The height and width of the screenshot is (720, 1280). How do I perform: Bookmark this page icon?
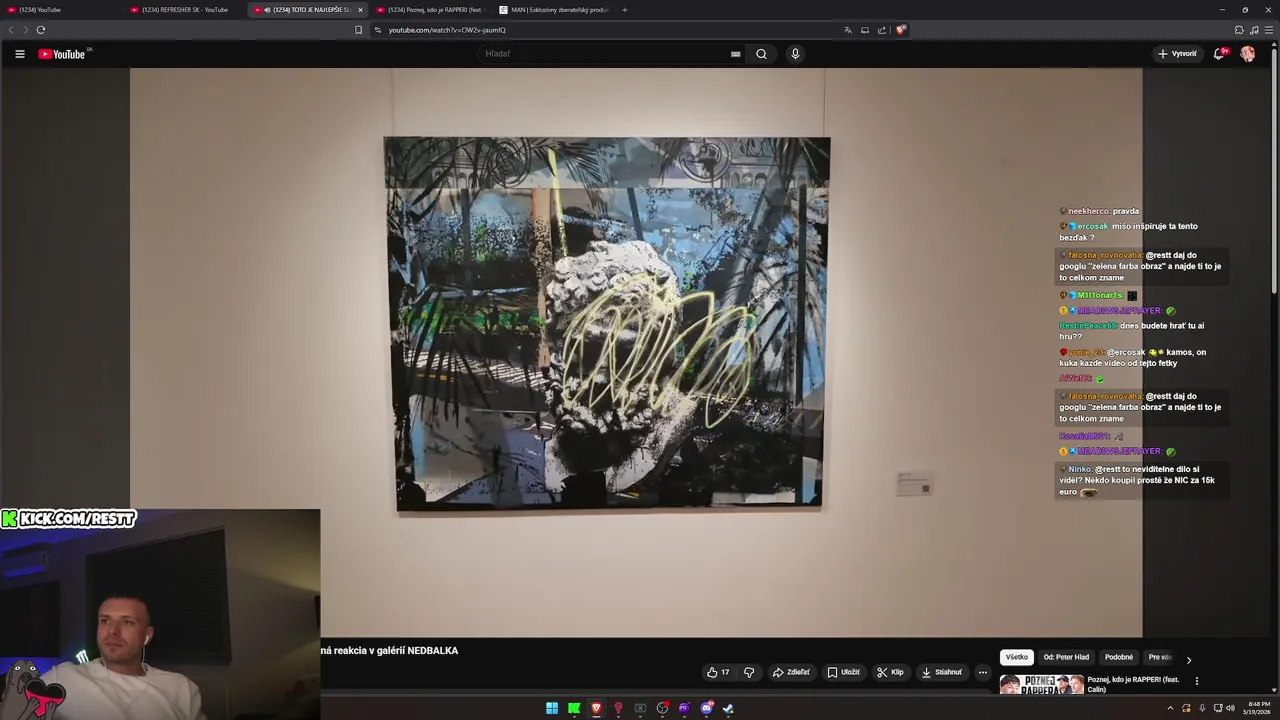pos(358,30)
